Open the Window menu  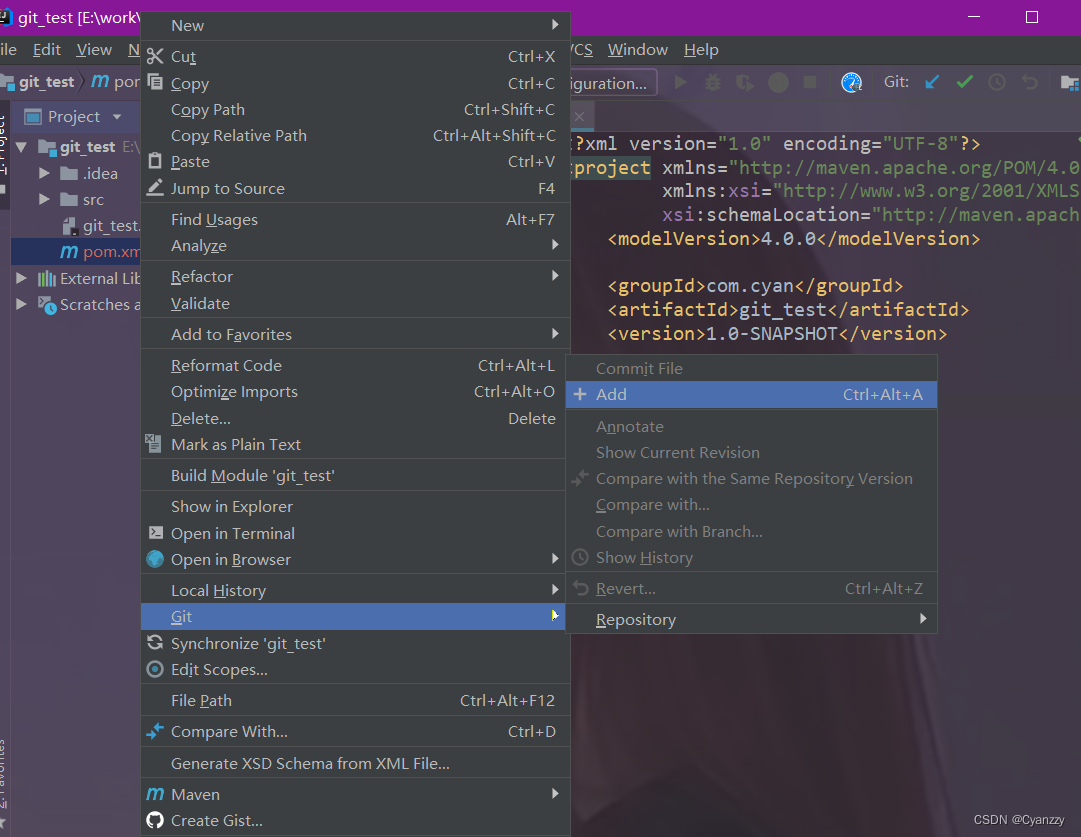point(638,50)
